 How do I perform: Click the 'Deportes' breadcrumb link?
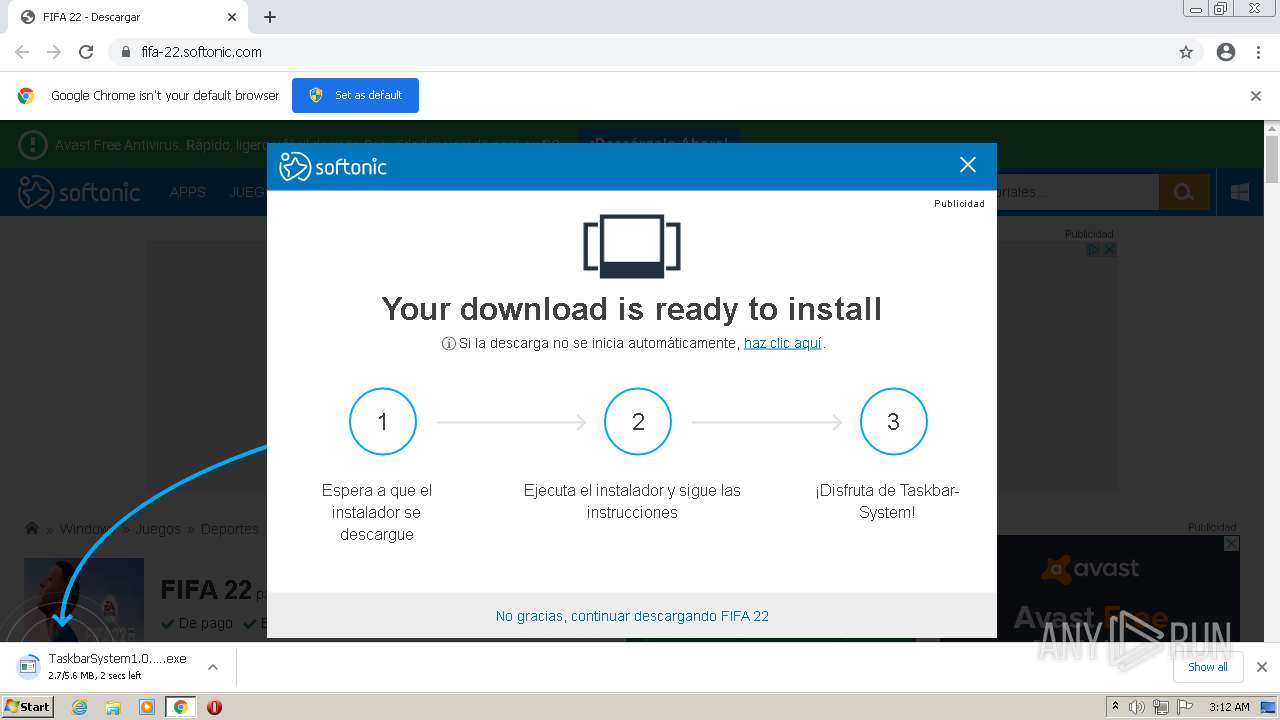[x=230, y=529]
